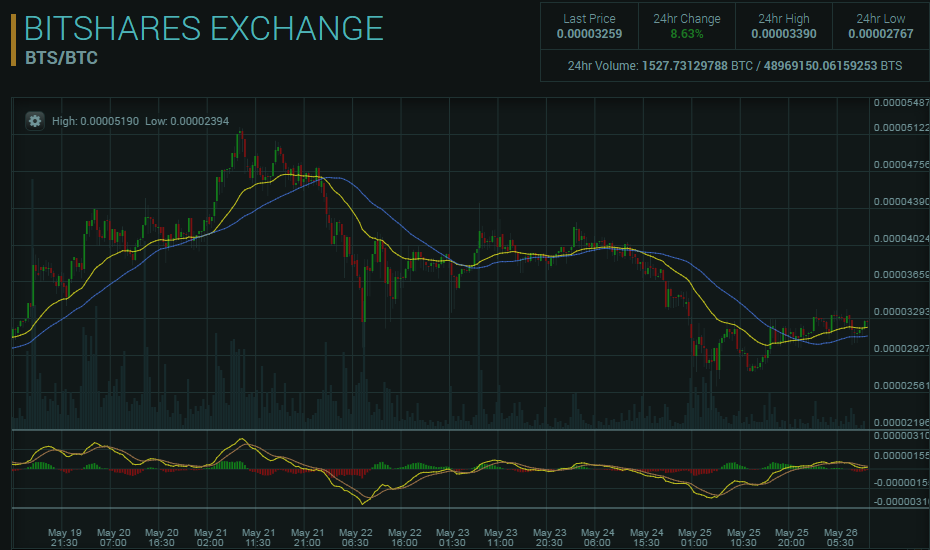Click time axis label May 19 21:30
Screen dimensions: 930x550
pos(64,538)
